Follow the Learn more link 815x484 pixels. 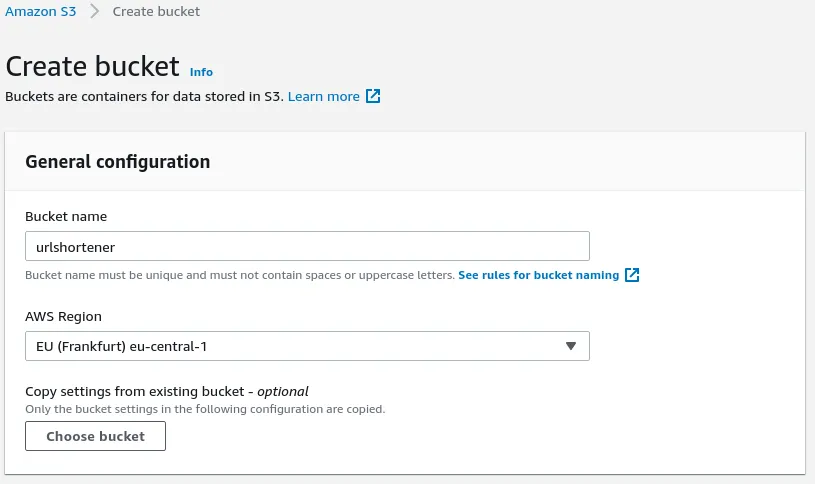click(x=323, y=97)
